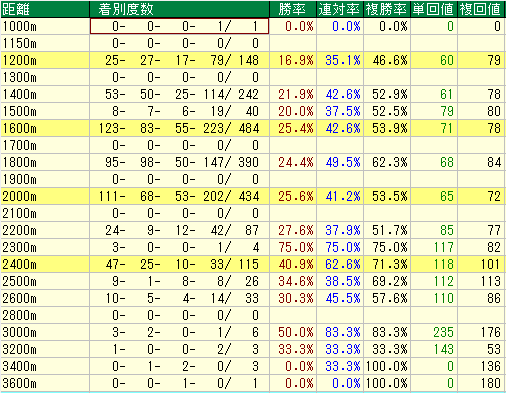The height and width of the screenshot is (393, 506).
Task: Click the 複勝率 column header
Action: click(x=386, y=9)
